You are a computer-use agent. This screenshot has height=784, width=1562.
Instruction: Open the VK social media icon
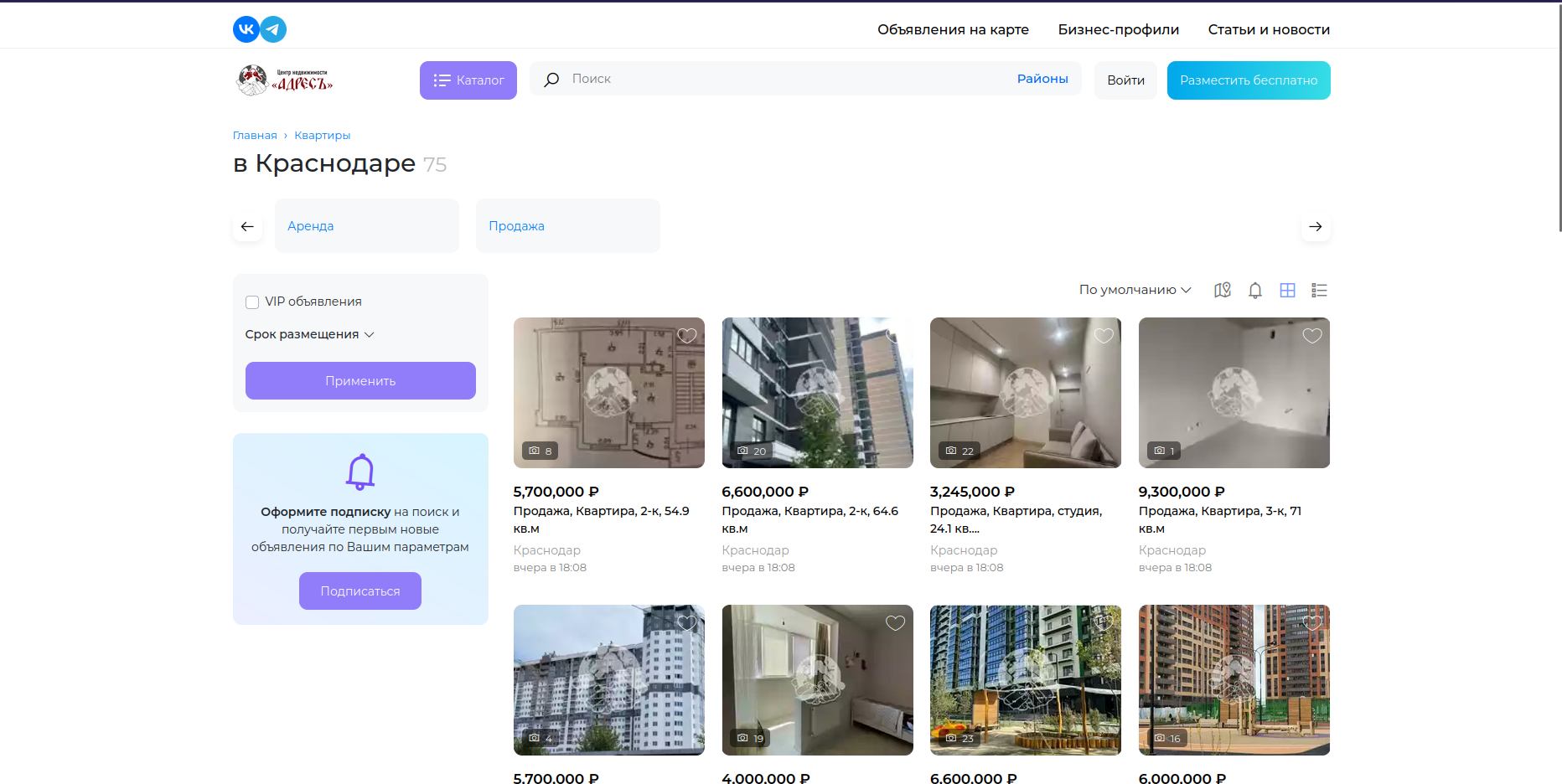pyautogui.click(x=246, y=29)
